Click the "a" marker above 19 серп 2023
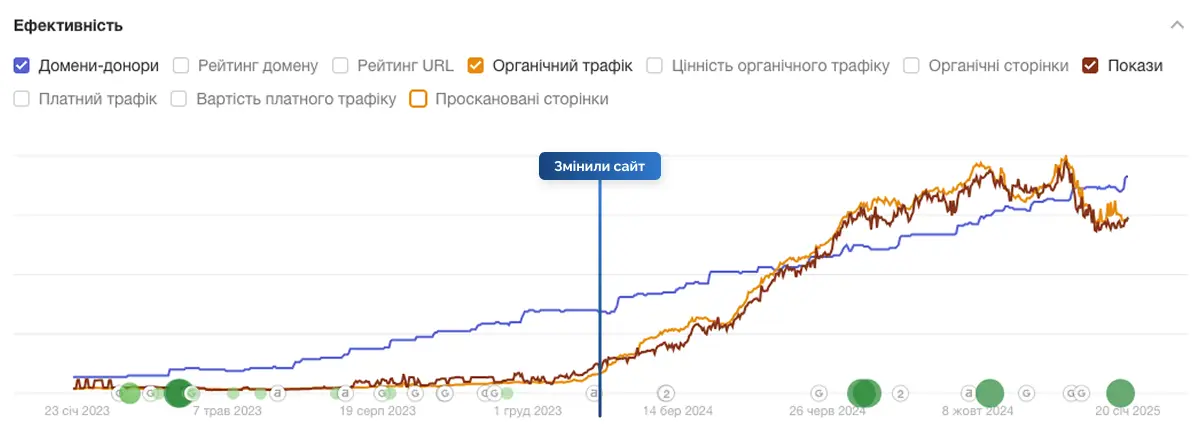The height and width of the screenshot is (430, 1200). point(345,393)
